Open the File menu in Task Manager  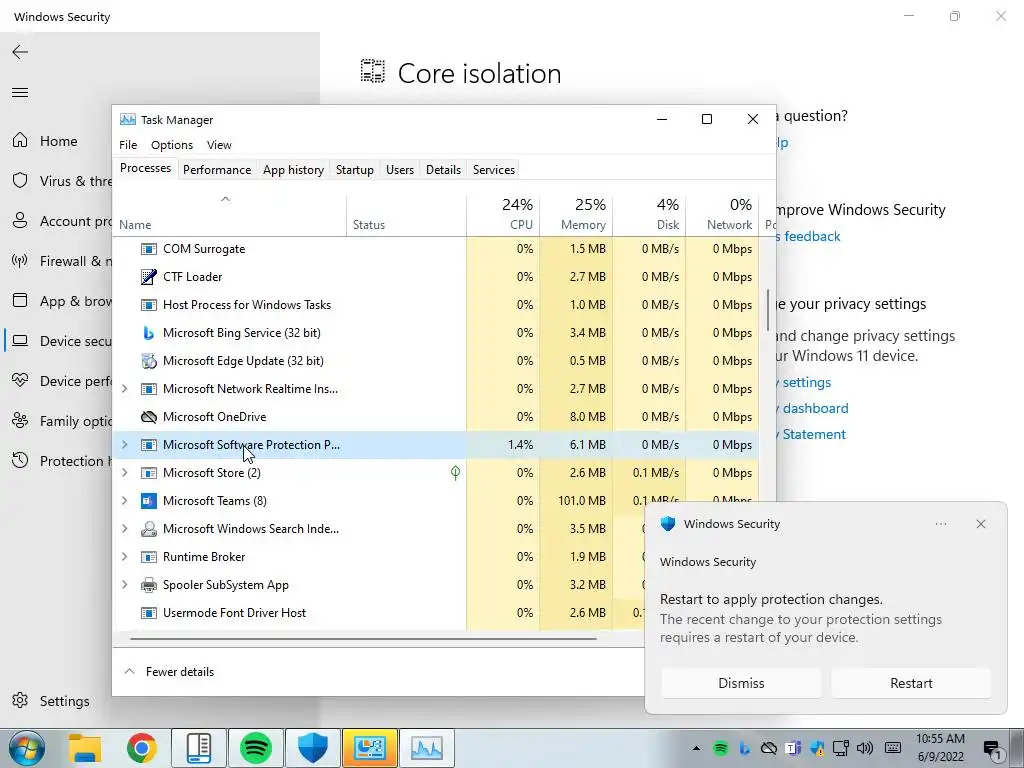coord(128,145)
